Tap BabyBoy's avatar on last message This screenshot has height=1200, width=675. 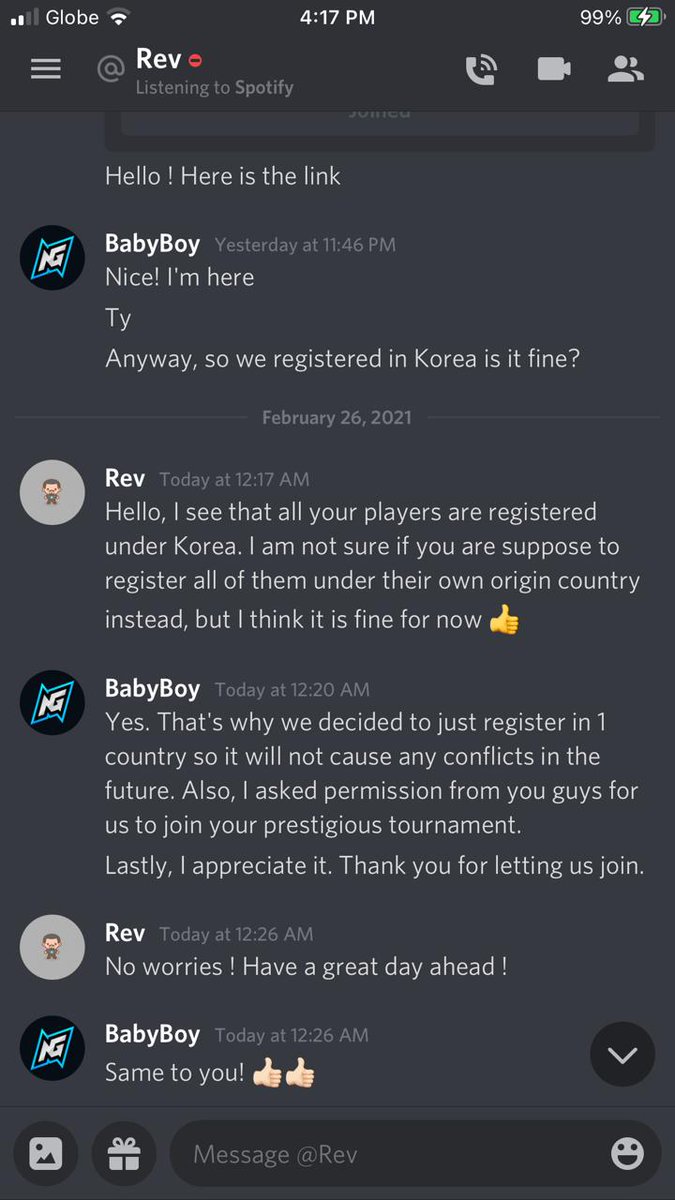[x=52, y=1047]
